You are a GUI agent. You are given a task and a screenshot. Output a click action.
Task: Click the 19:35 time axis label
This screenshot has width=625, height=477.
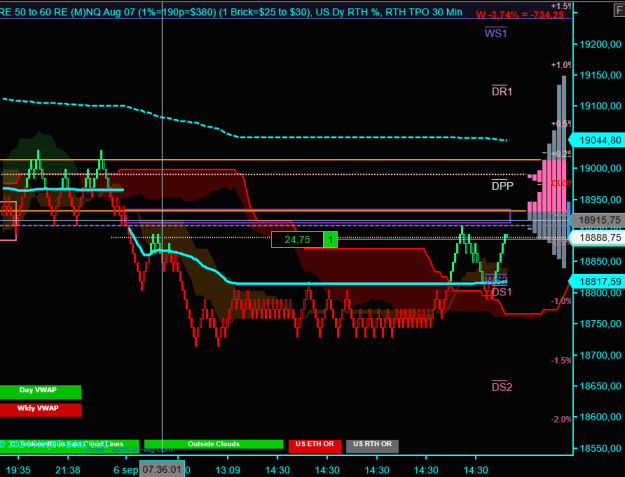[18, 470]
